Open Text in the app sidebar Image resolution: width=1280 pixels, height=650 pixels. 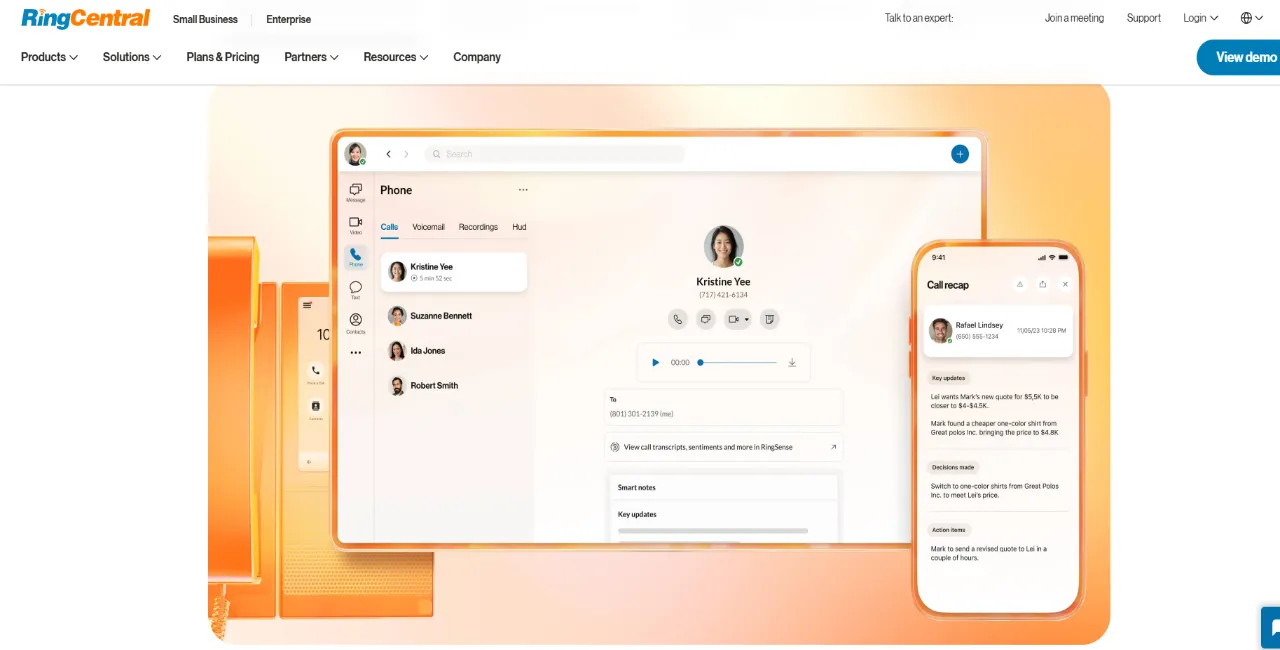point(355,290)
